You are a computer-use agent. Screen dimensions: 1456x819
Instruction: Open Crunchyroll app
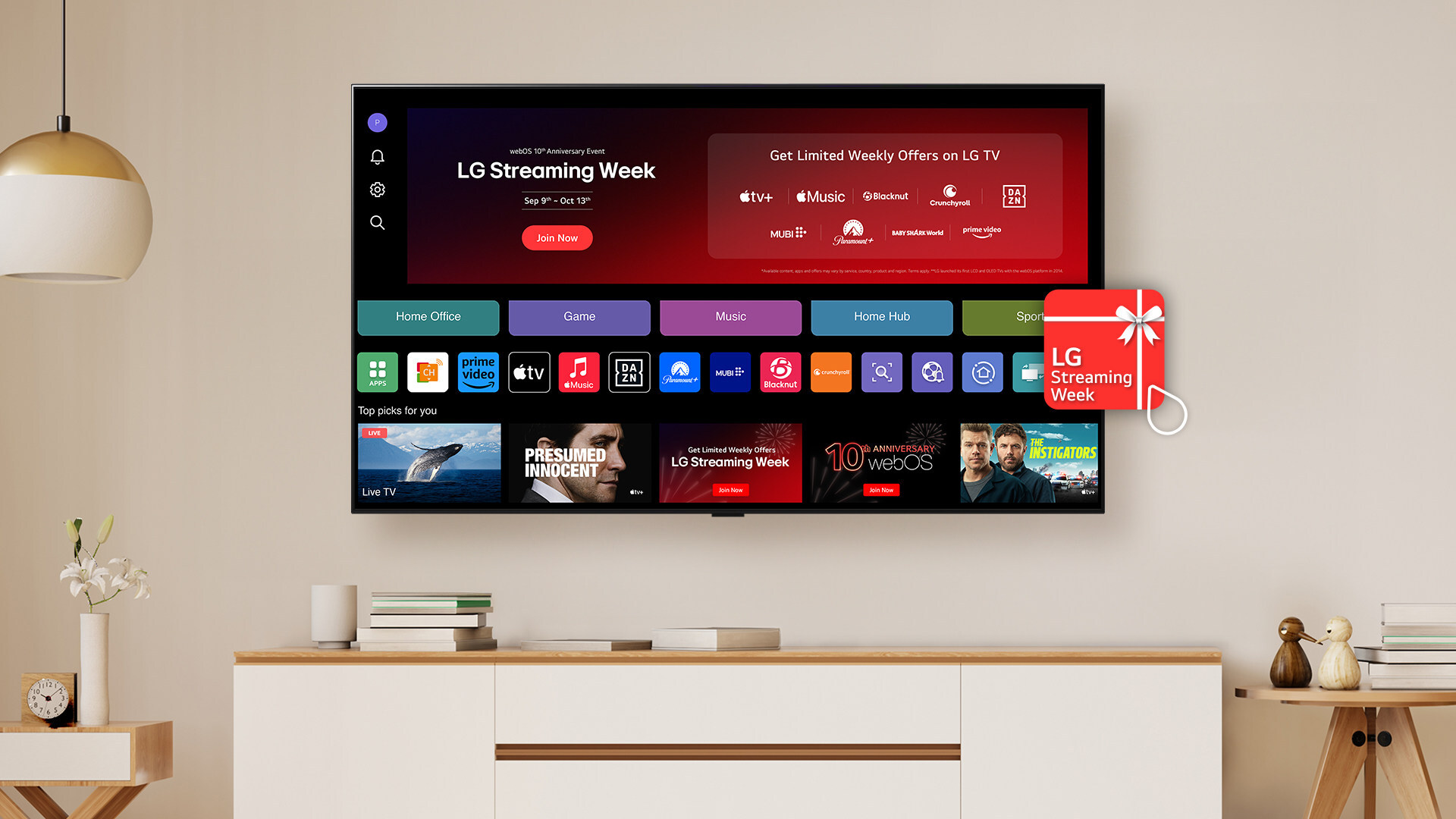click(x=831, y=371)
